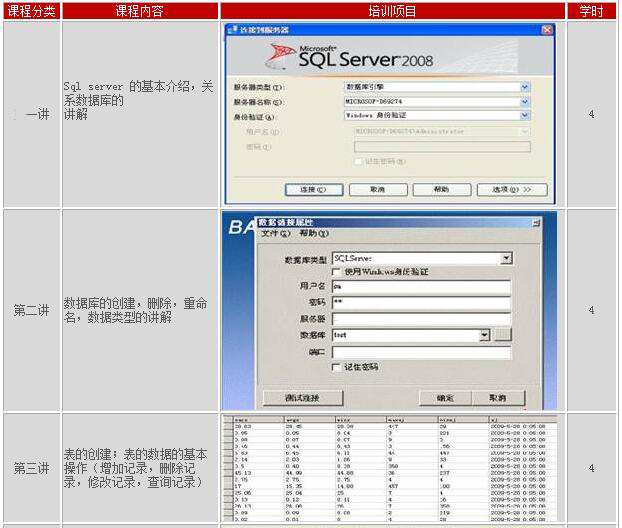
Task: Click the 'Sql server 的基本介绍' course description
Action: click(x=138, y=101)
